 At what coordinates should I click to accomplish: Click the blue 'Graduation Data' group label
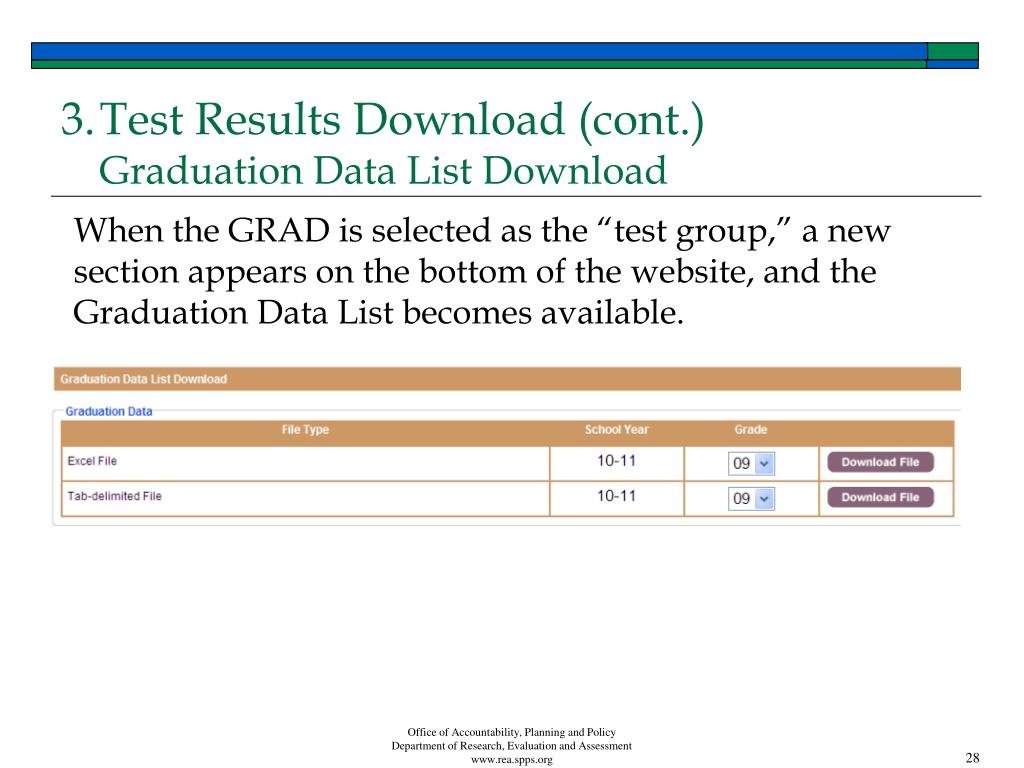[108, 411]
